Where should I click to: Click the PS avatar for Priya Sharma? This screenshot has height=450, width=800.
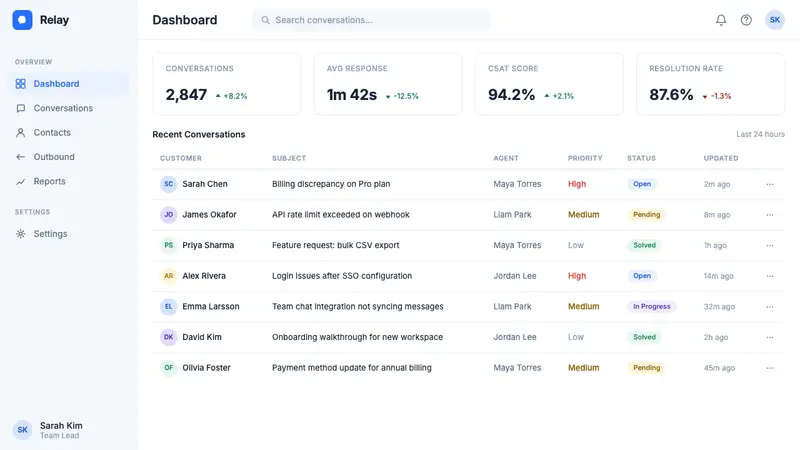pos(168,245)
